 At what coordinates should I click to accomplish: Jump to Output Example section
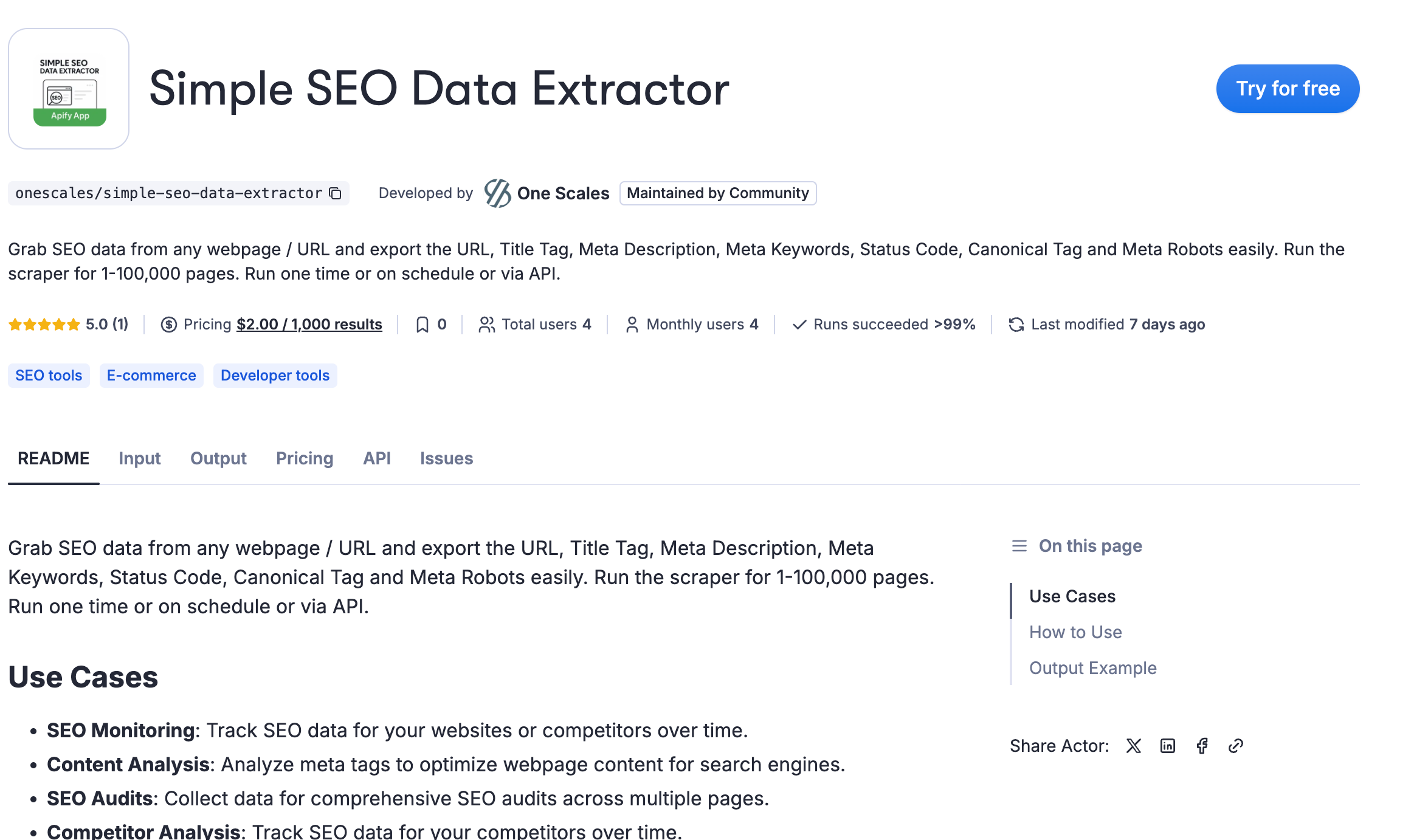tap(1092, 668)
